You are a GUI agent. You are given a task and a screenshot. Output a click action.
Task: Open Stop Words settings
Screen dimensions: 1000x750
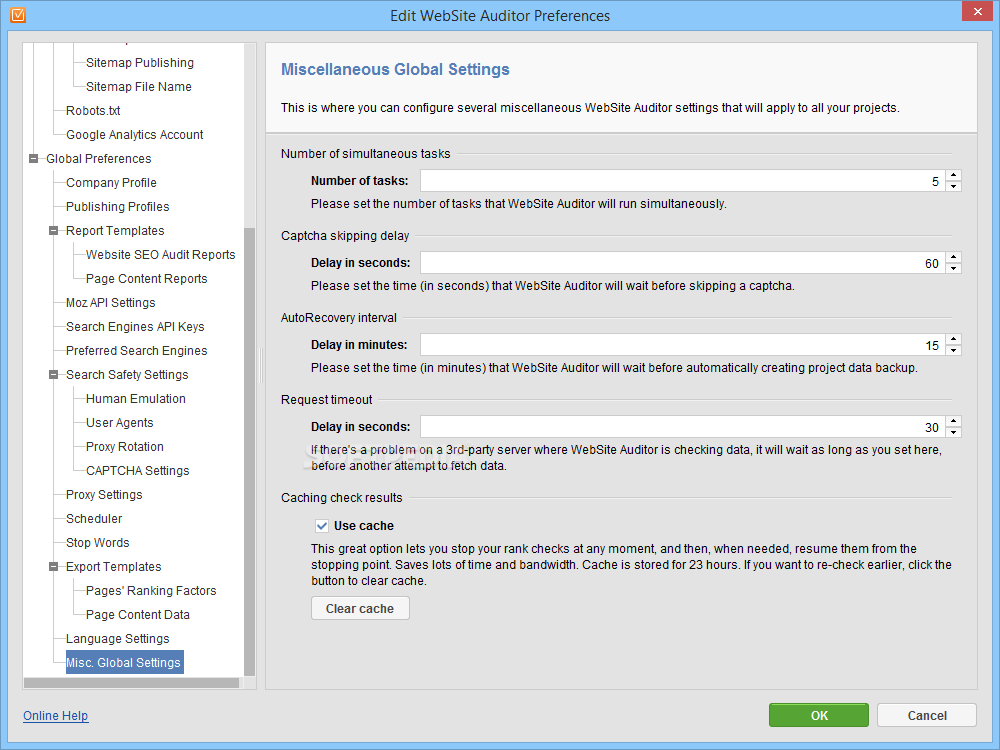98,543
